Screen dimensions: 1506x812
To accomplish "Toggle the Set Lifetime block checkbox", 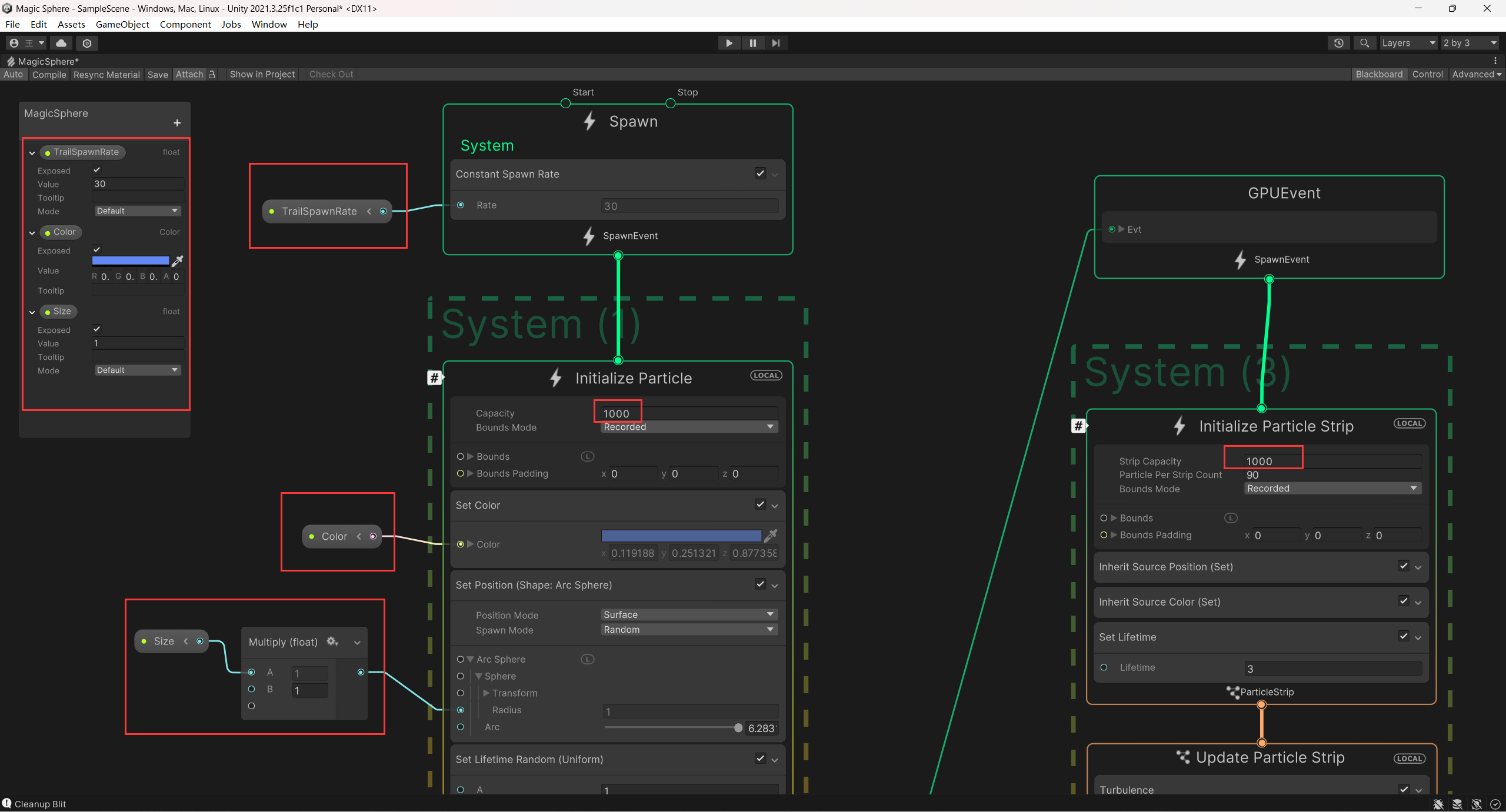I will (1404, 636).
